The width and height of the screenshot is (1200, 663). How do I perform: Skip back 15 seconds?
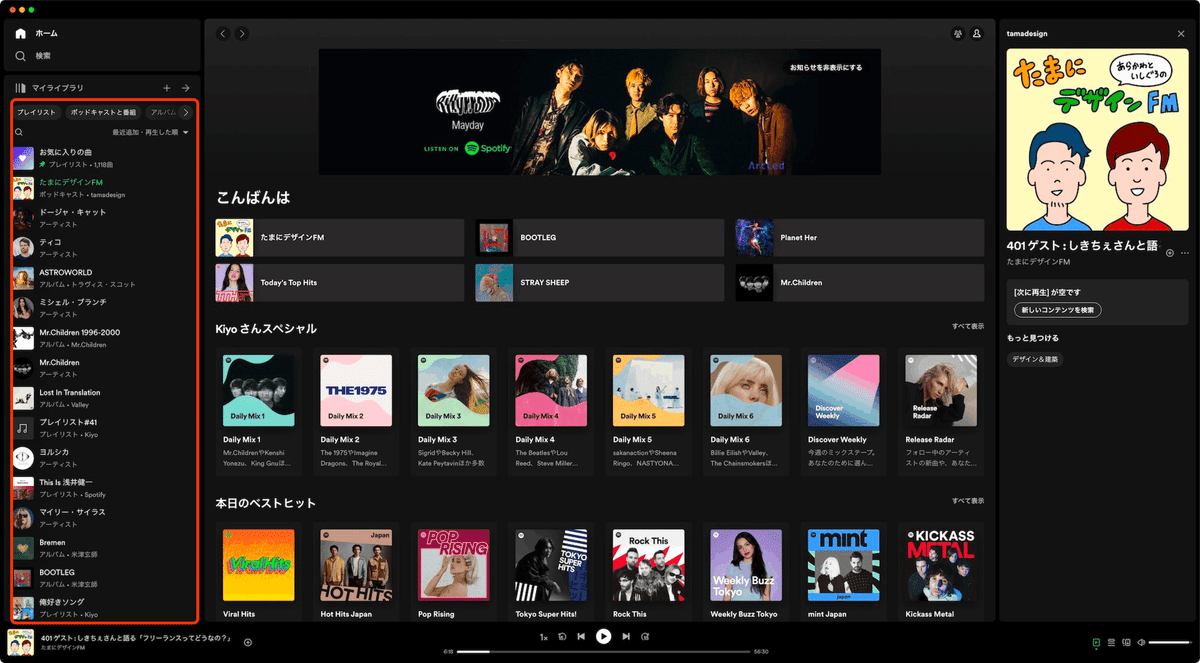click(x=563, y=636)
